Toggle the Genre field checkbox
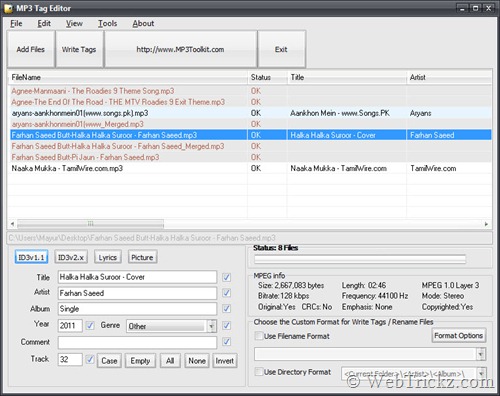 pyautogui.click(x=227, y=325)
